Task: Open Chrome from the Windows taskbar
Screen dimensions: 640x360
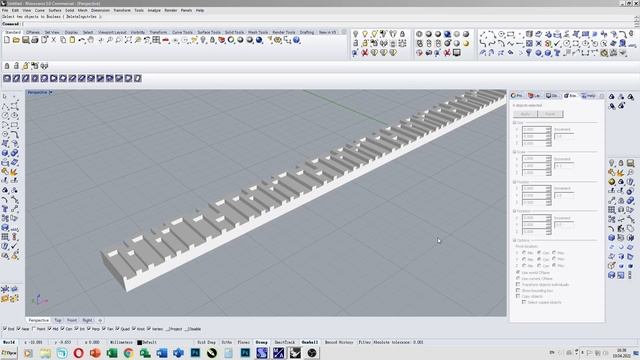Action: pyautogui.click(x=128, y=353)
